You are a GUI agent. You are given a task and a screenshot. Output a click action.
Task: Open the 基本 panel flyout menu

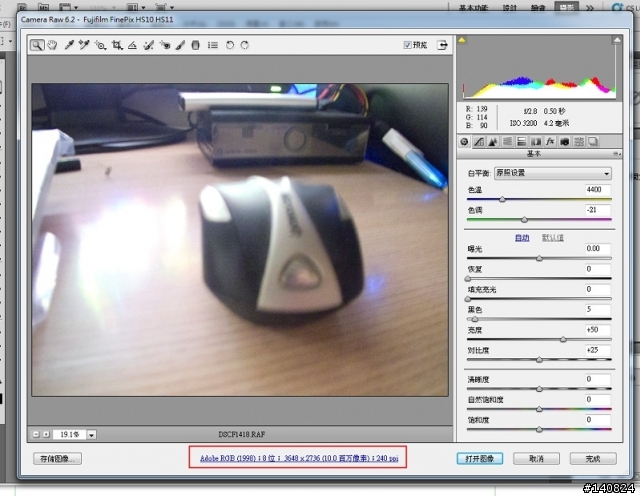point(617,154)
